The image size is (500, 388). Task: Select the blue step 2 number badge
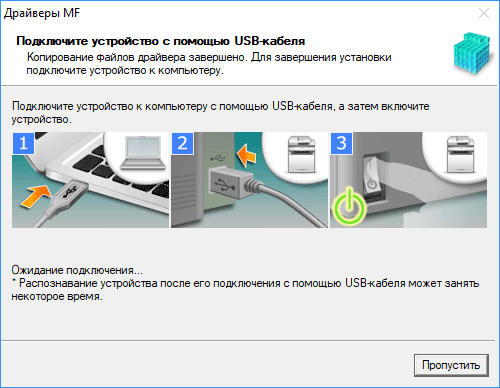182,143
